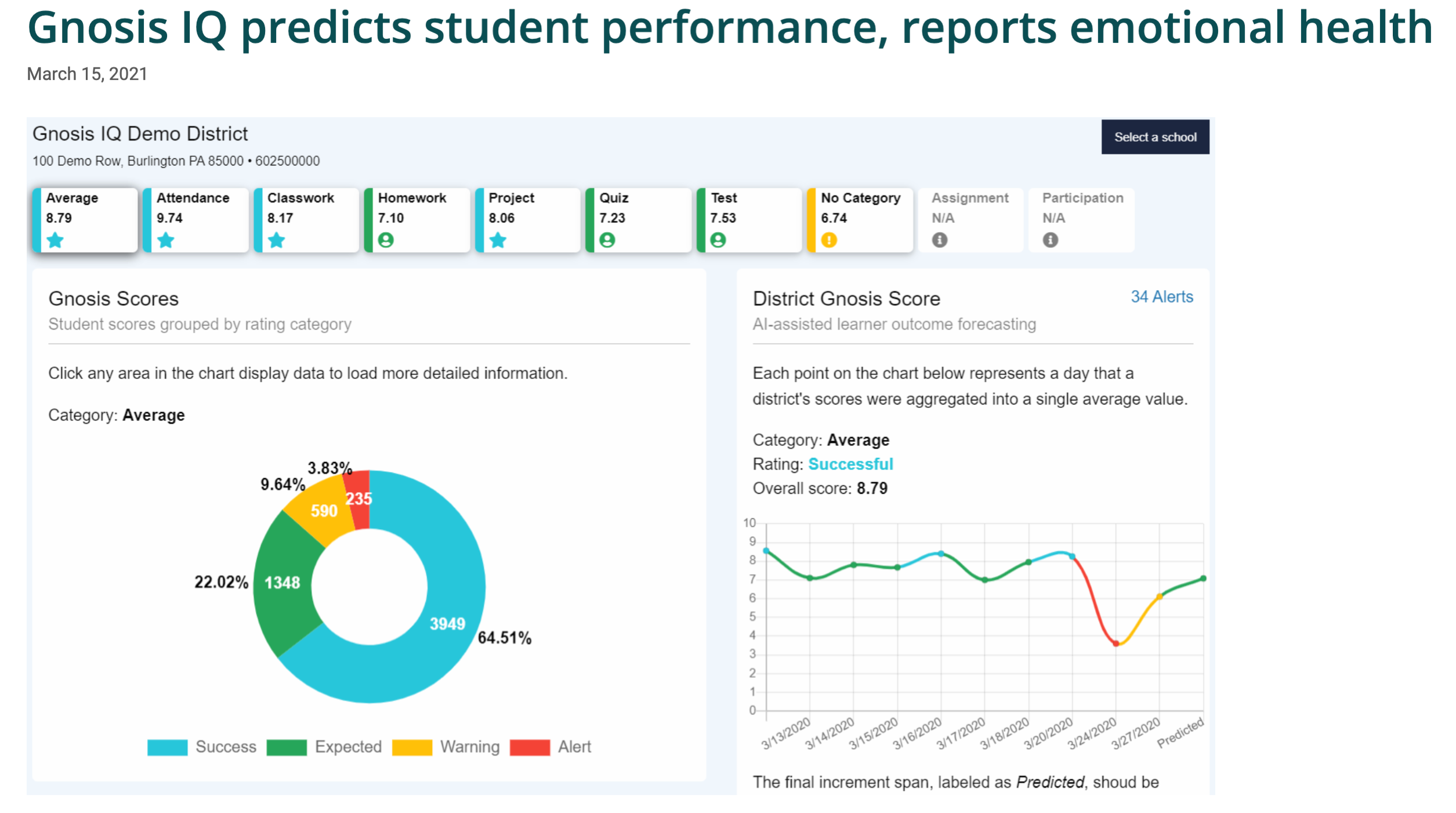Click the info icon under Assignment

(x=940, y=240)
